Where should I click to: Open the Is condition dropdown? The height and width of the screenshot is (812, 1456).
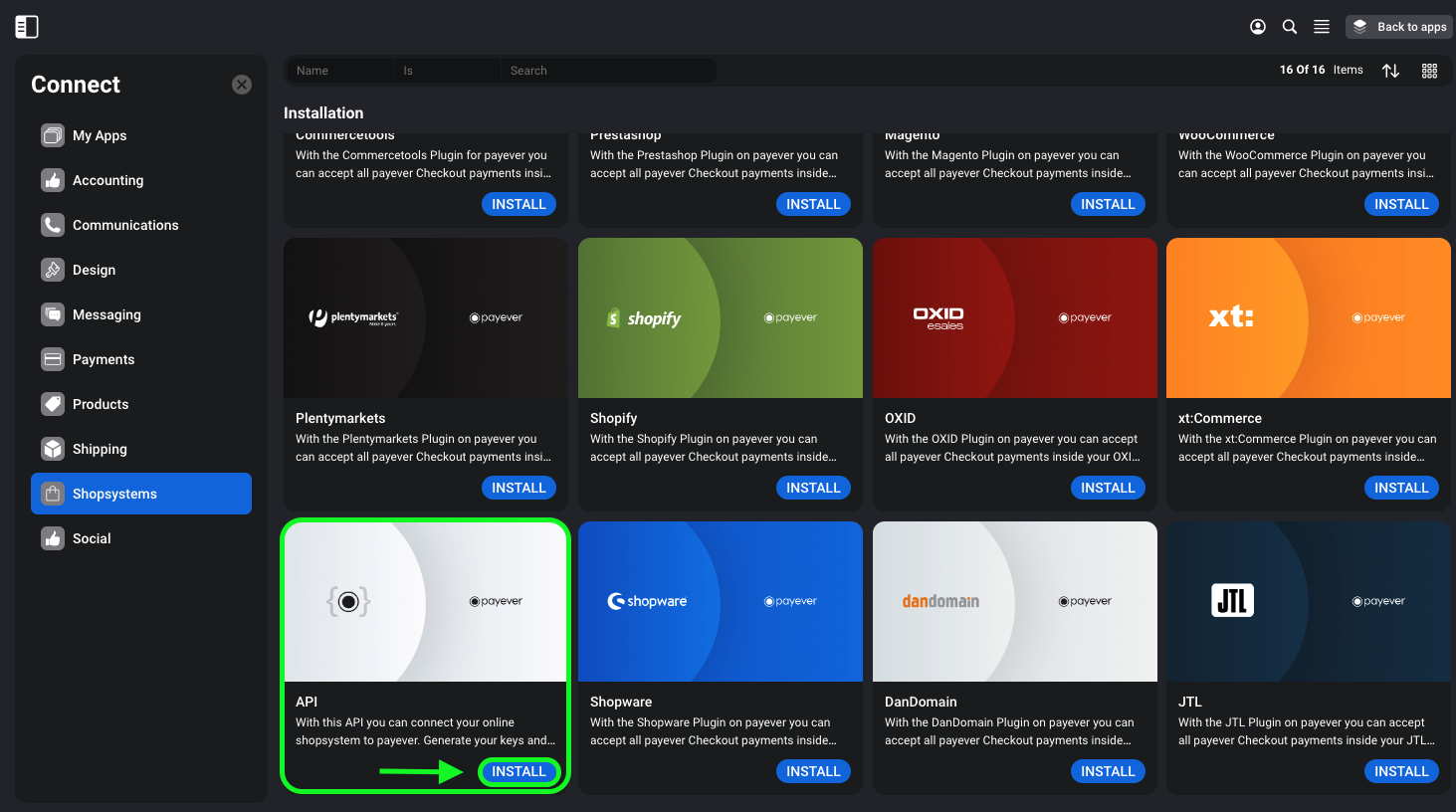point(448,71)
